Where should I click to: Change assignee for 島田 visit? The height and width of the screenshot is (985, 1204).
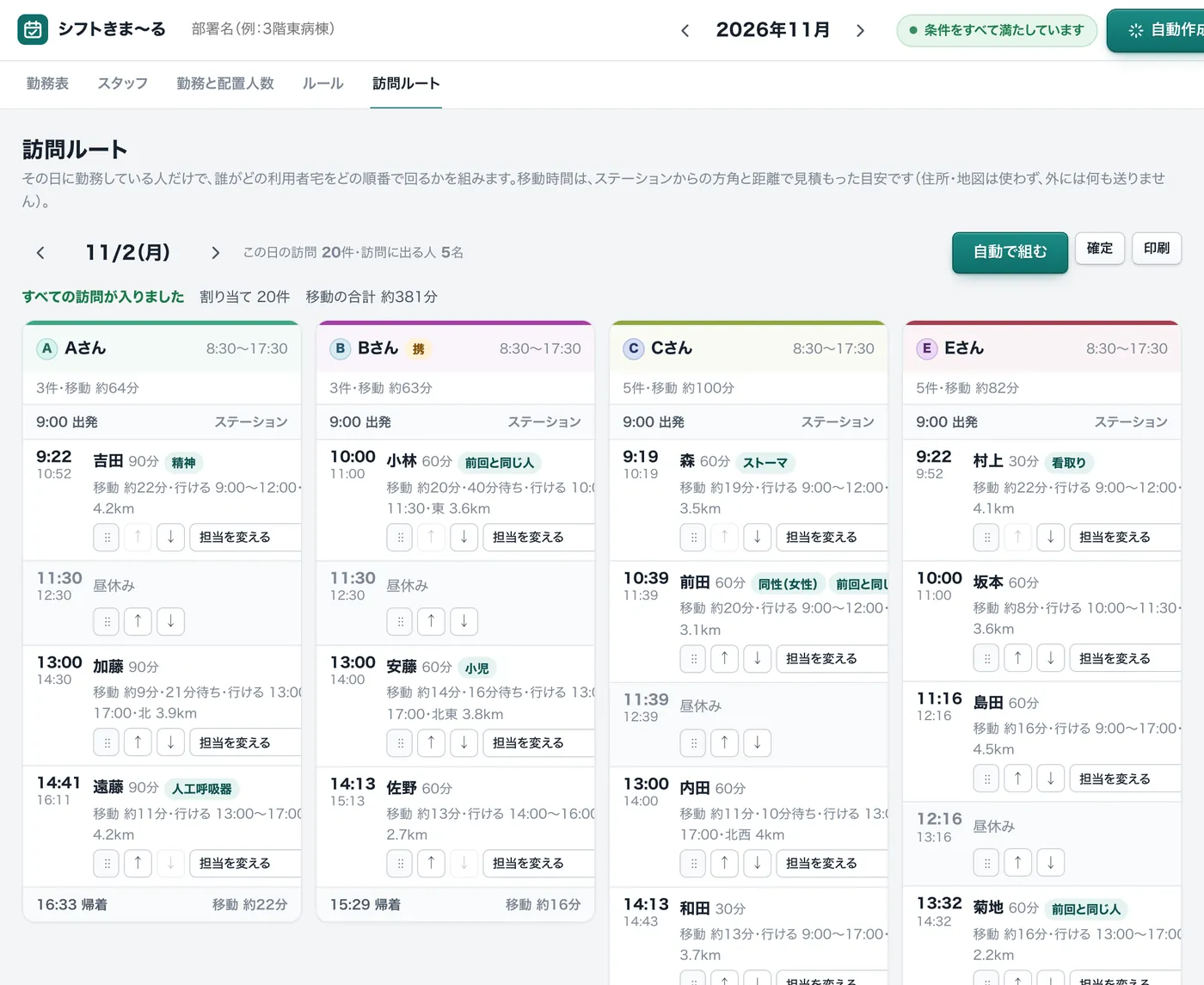(x=1125, y=779)
